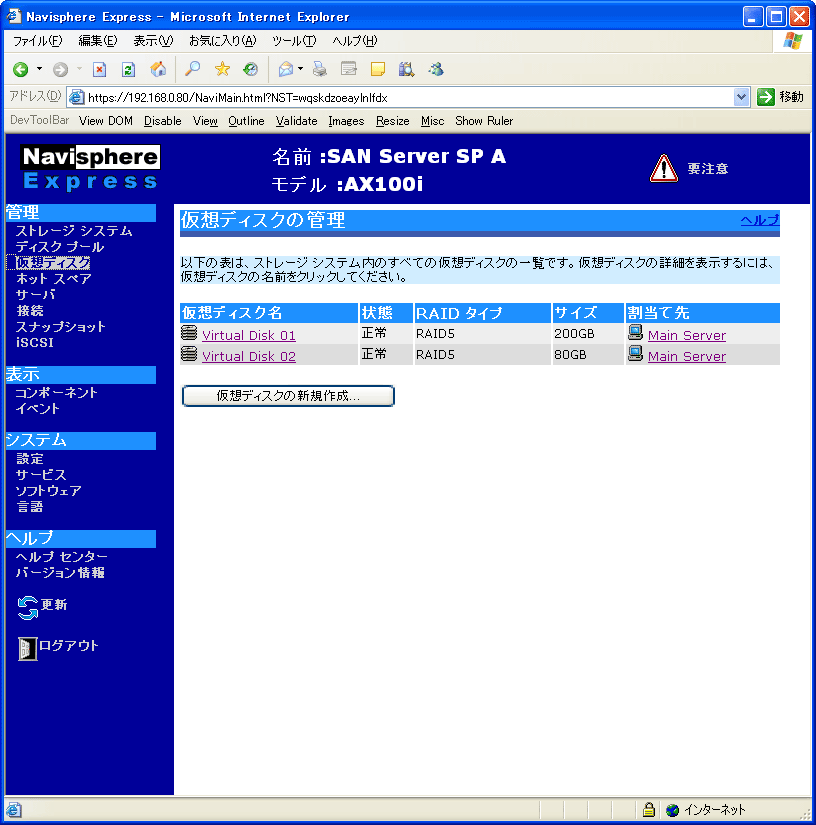Click the Refresh page toolbar icon
816x825 pixels.
(x=128, y=69)
